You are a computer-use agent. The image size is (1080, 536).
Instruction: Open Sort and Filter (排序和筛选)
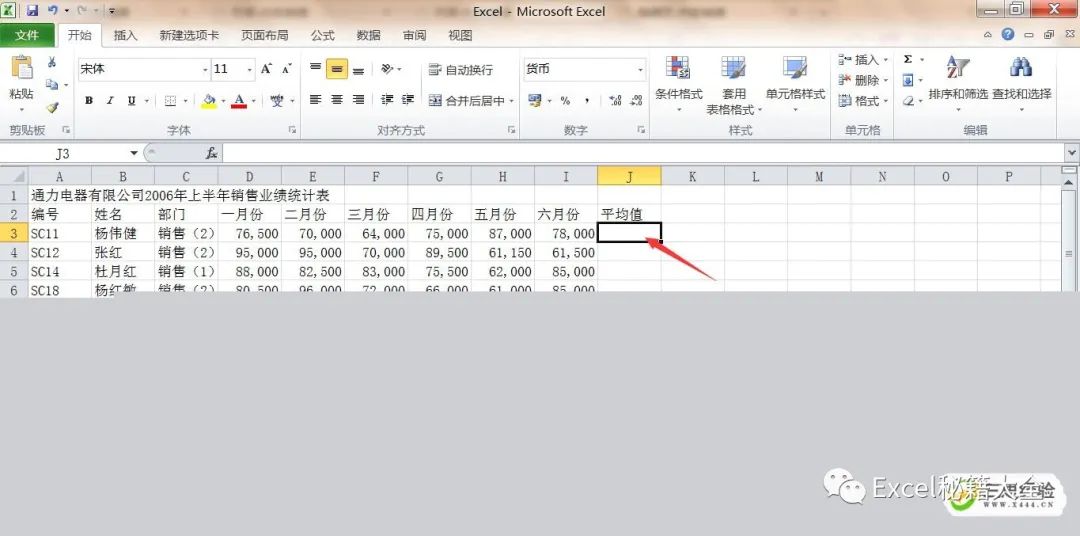click(958, 81)
